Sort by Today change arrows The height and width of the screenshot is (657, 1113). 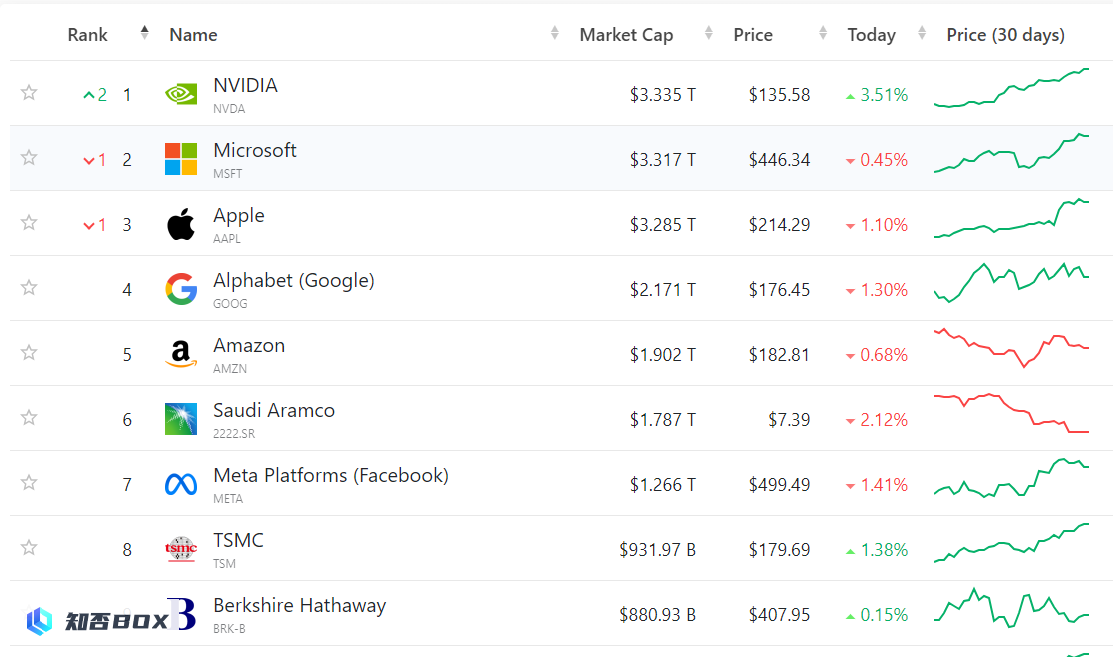point(921,33)
